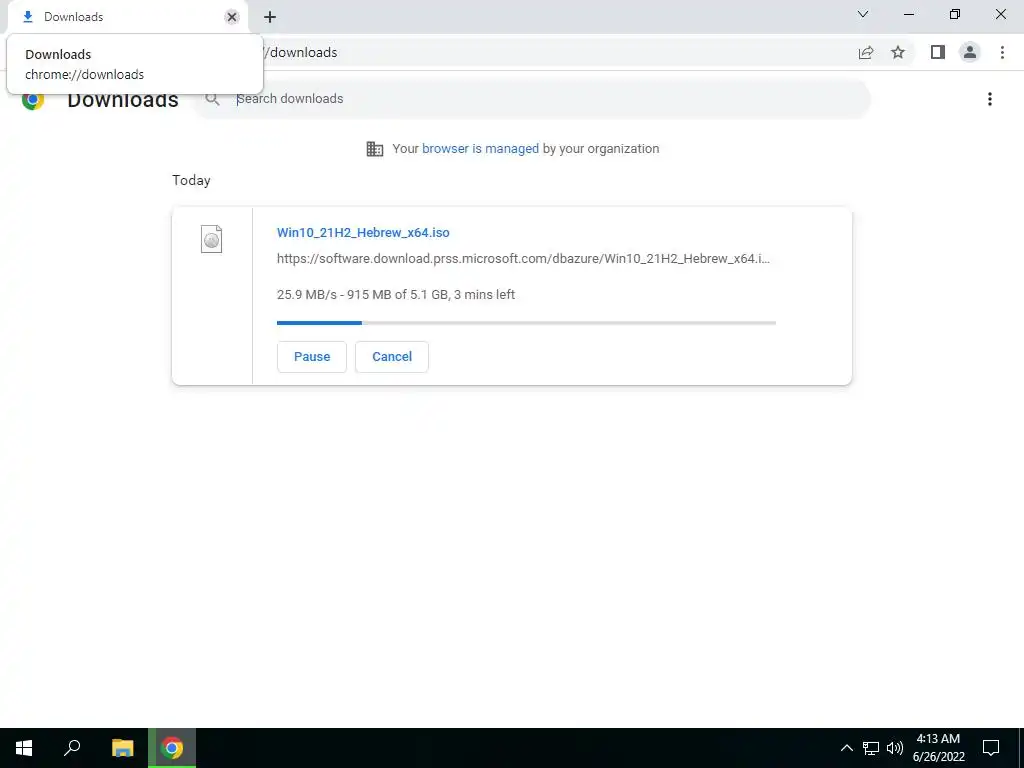This screenshot has height=768, width=1024.
Task: Click the search magnifier icon in downloads
Action: click(x=212, y=99)
